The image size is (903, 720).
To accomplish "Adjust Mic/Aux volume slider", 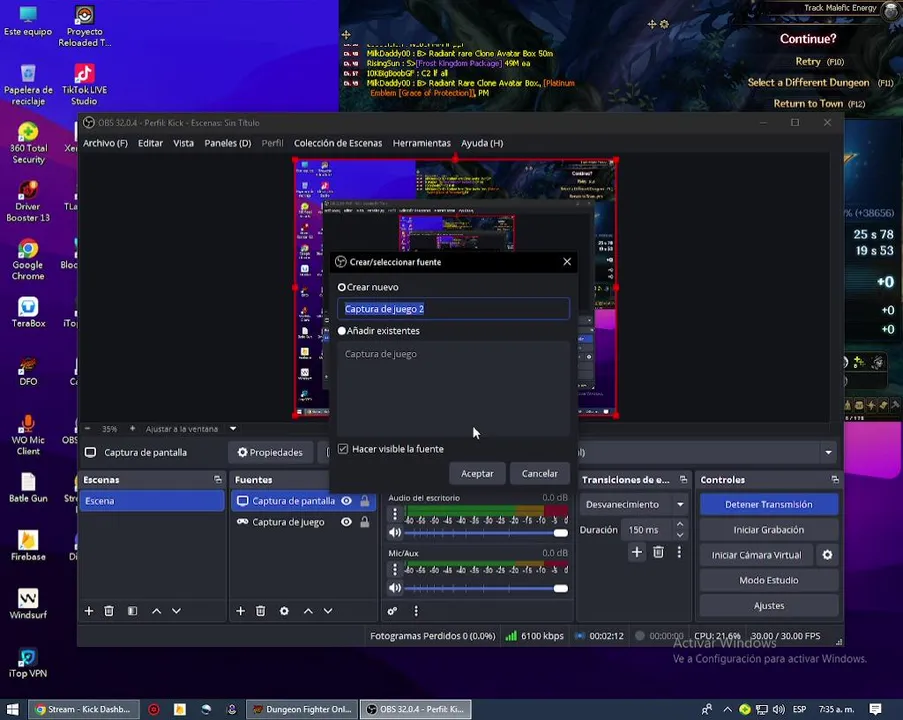I will tap(485, 588).
